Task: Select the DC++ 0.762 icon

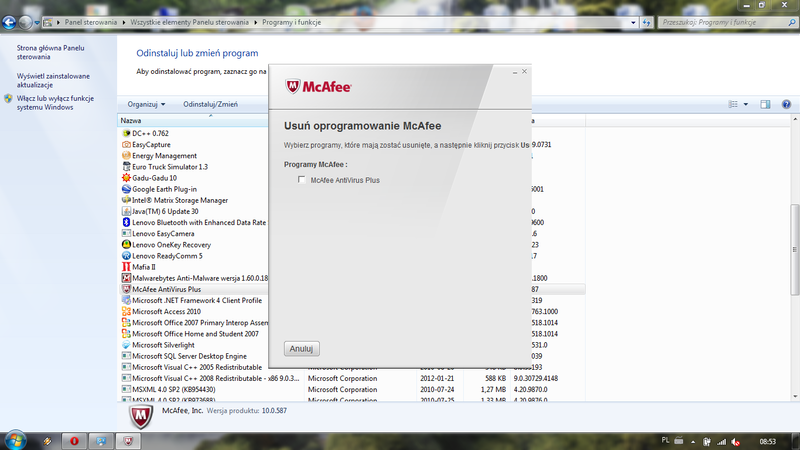Action: (126, 133)
